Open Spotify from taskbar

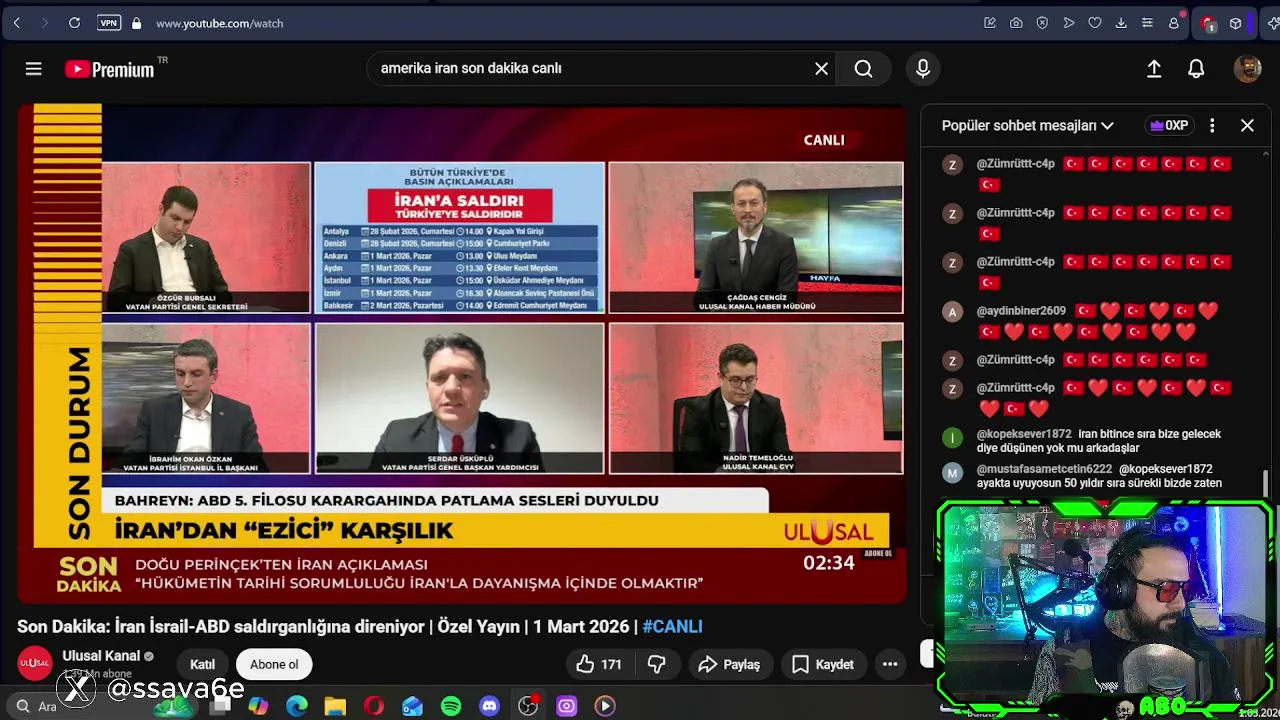[x=451, y=706]
